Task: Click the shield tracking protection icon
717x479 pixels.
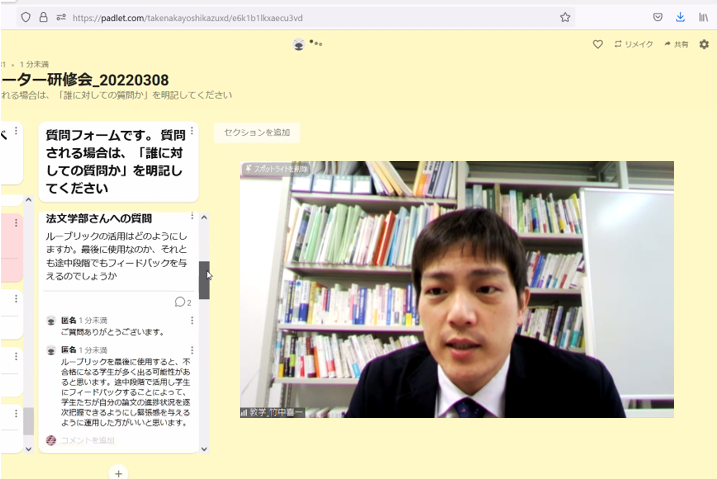Action: [x=26, y=17]
